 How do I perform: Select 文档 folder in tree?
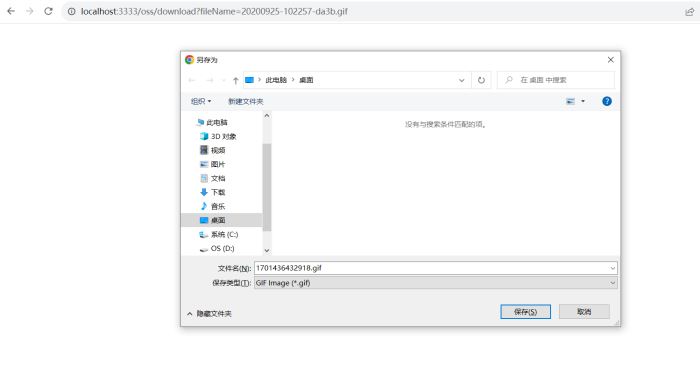(212, 178)
